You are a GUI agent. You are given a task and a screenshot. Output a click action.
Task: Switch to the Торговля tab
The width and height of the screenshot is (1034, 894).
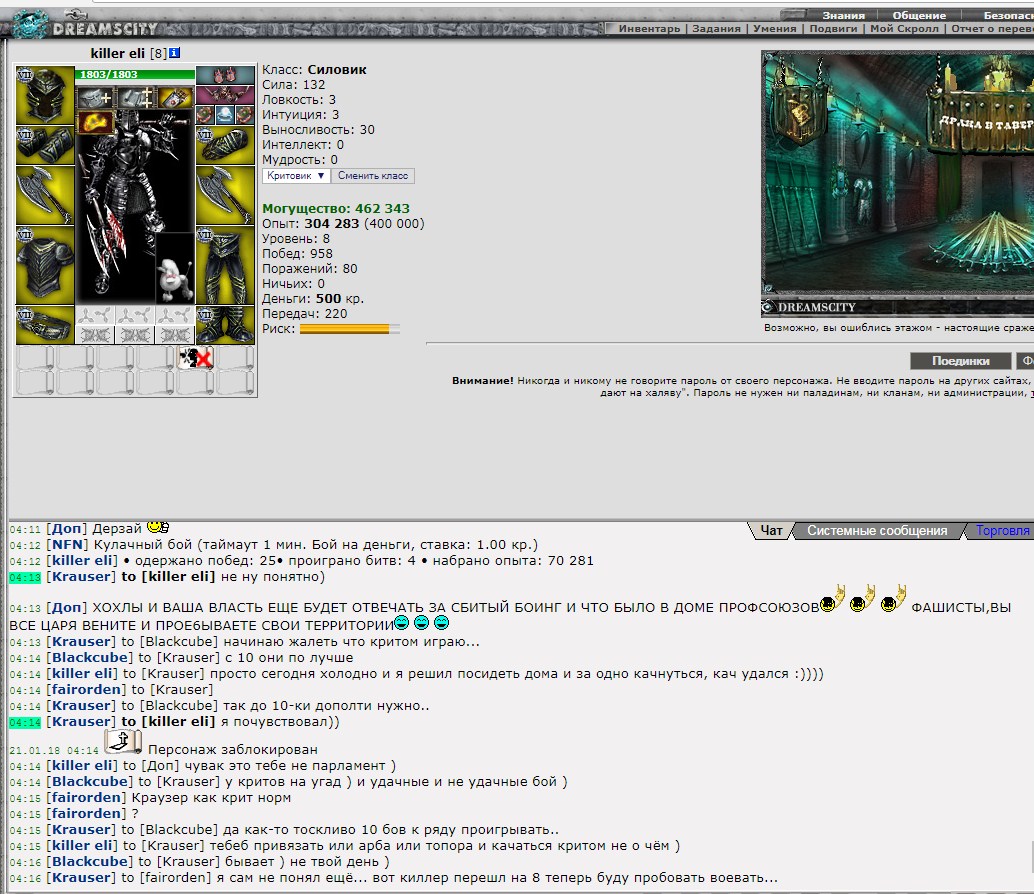(1002, 531)
